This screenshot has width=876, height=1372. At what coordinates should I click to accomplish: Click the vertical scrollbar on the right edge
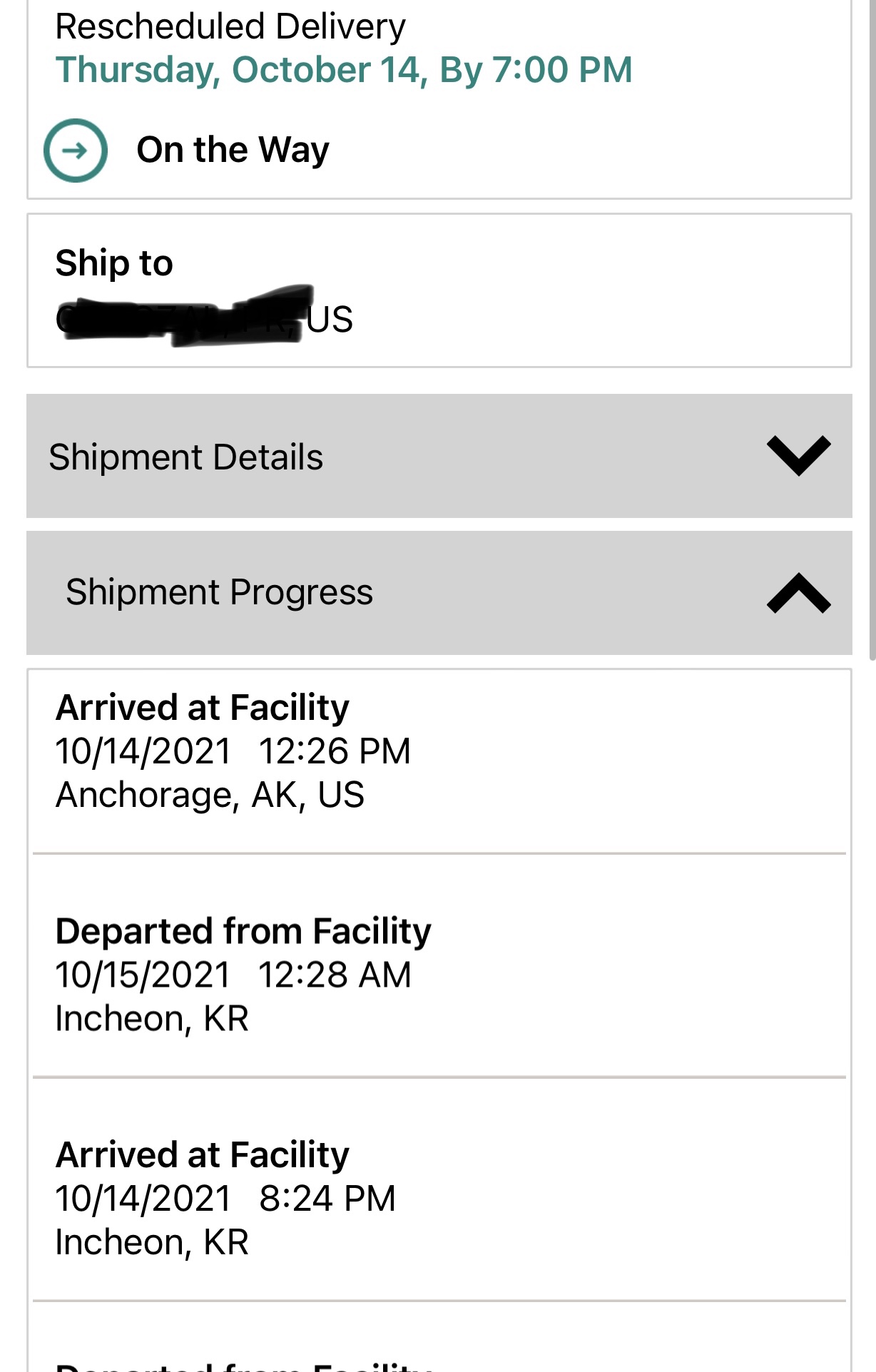click(x=872, y=328)
